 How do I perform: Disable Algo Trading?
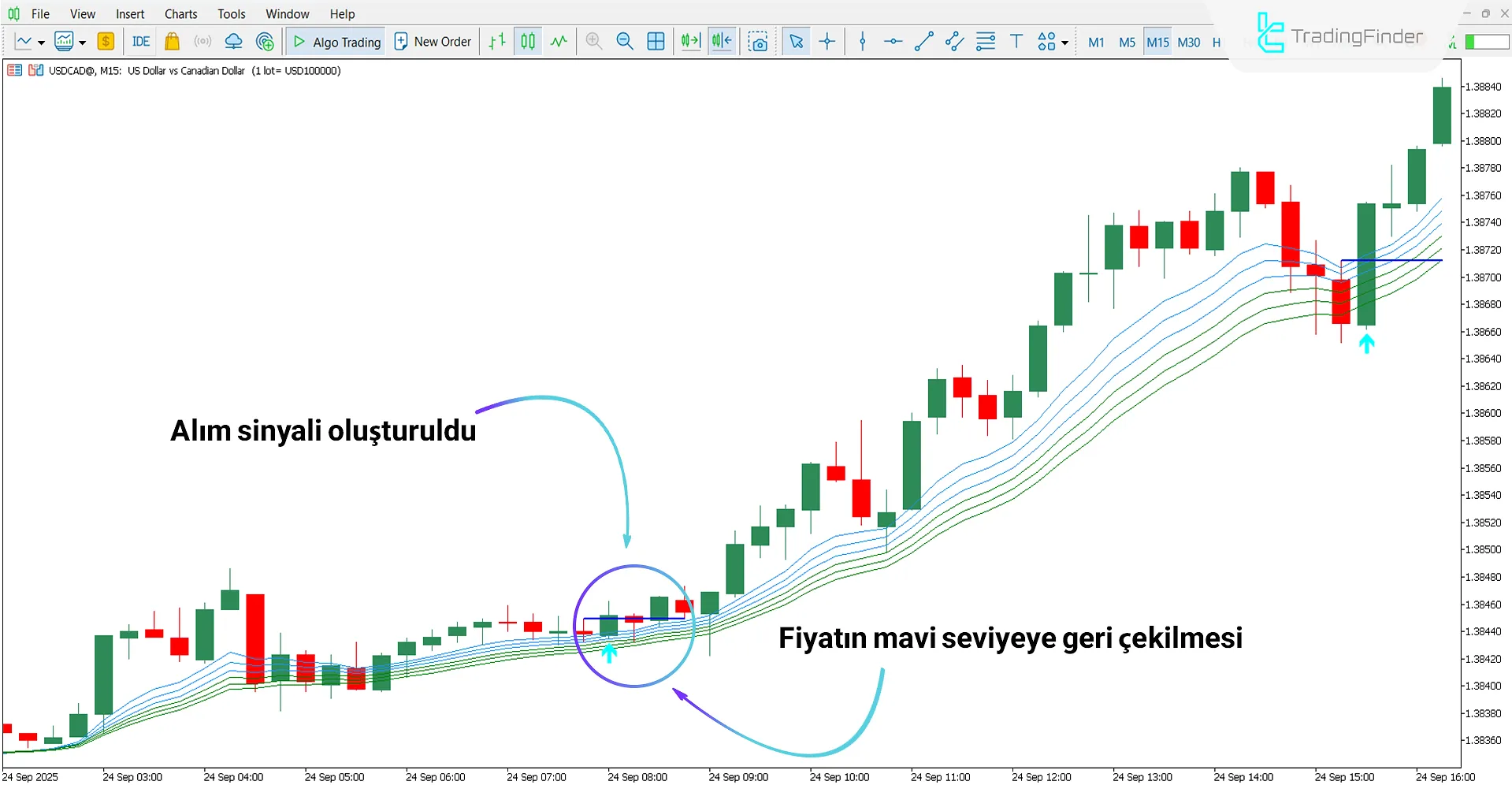pyautogui.click(x=335, y=41)
